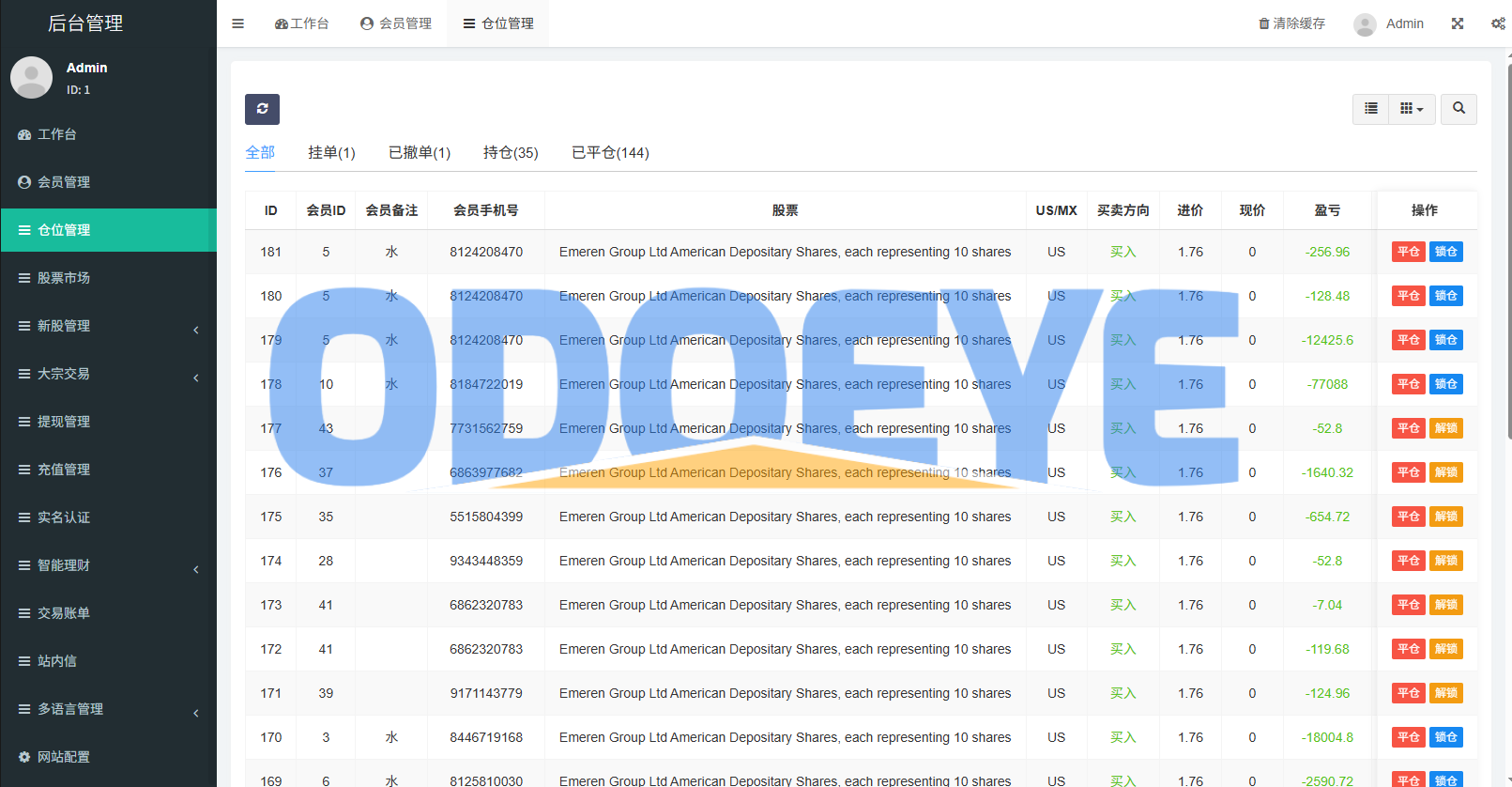1512x787 pixels.
Task: Open the columns grid dropdown
Action: pyautogui.click(x=1412, y=109)
